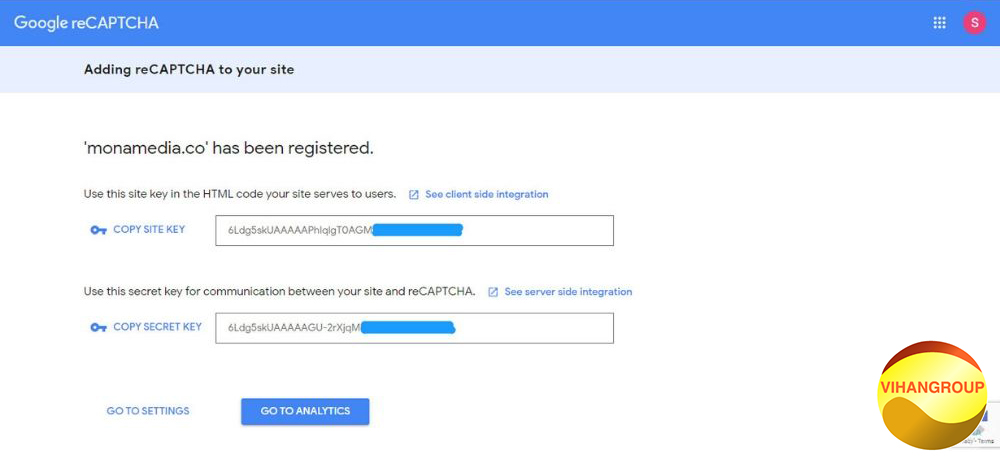Screen dimensions: 1000x457
Task: Click the key icon beside Copy Site Key
Action: click(x=98, y=230)
